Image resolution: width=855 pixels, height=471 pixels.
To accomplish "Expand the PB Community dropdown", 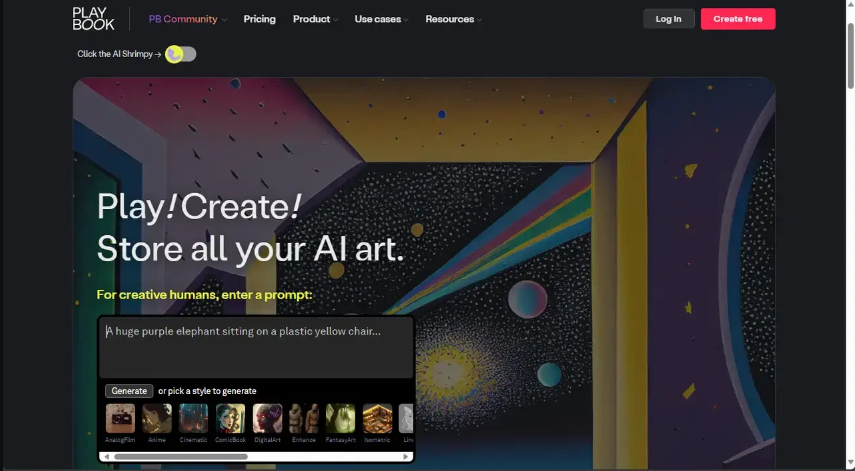I will [x=188, y=19].
